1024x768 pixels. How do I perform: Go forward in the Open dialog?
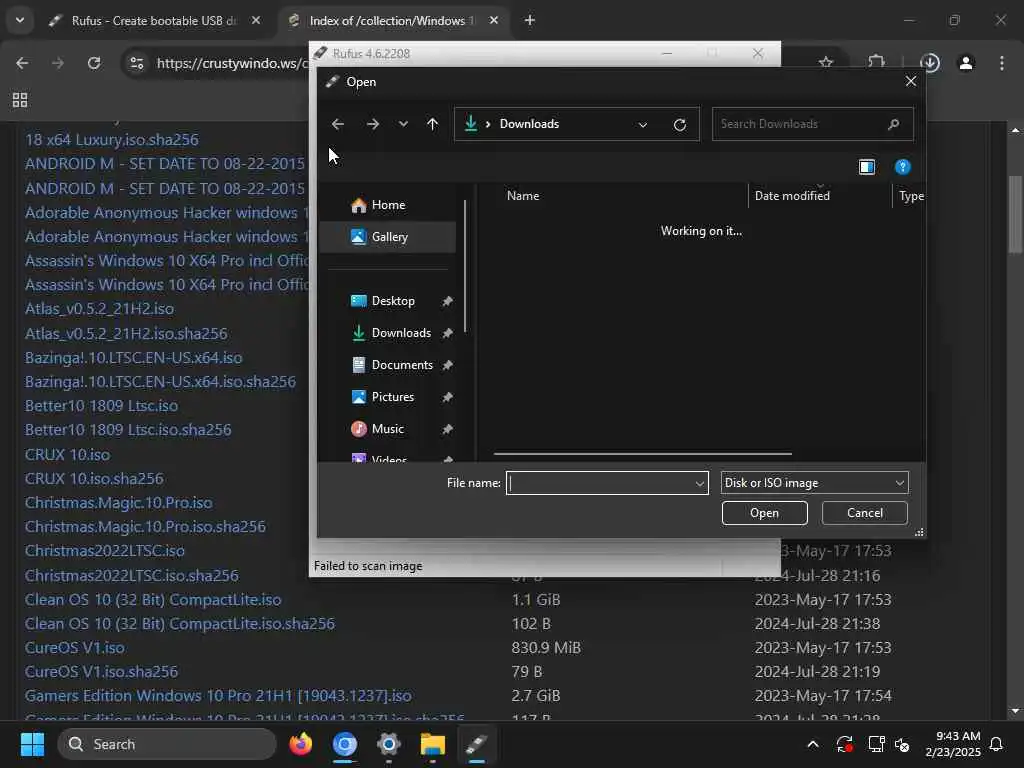[x=373, y=124]
